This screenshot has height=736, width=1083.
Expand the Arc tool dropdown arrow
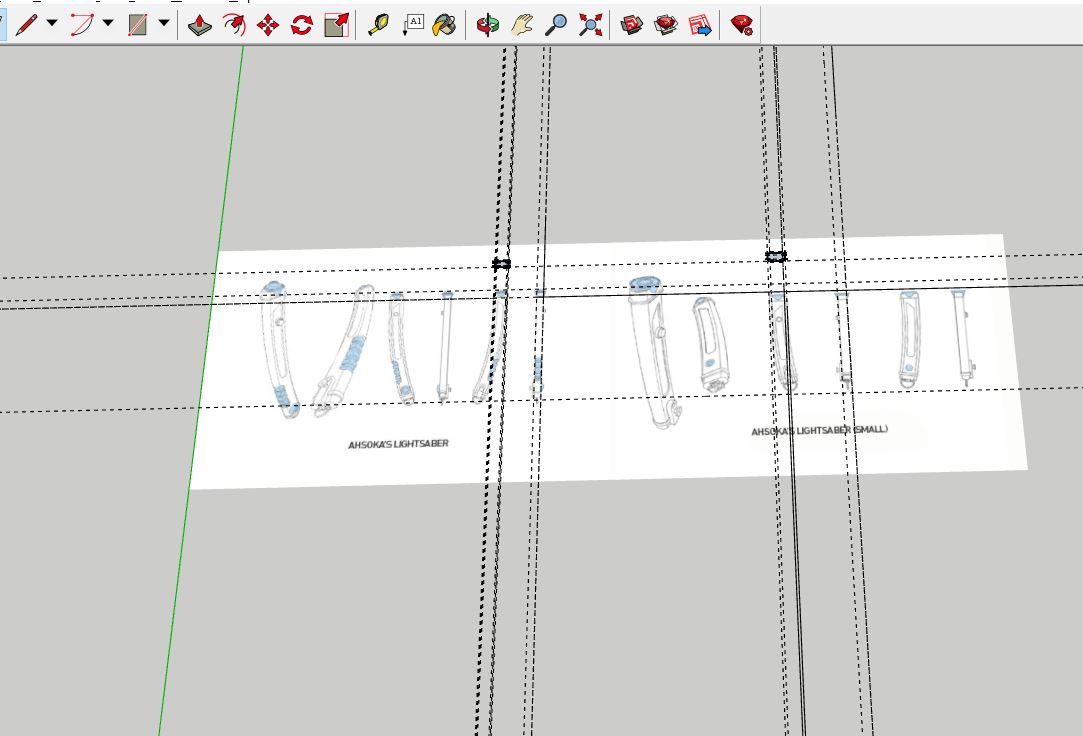(108, 23)
